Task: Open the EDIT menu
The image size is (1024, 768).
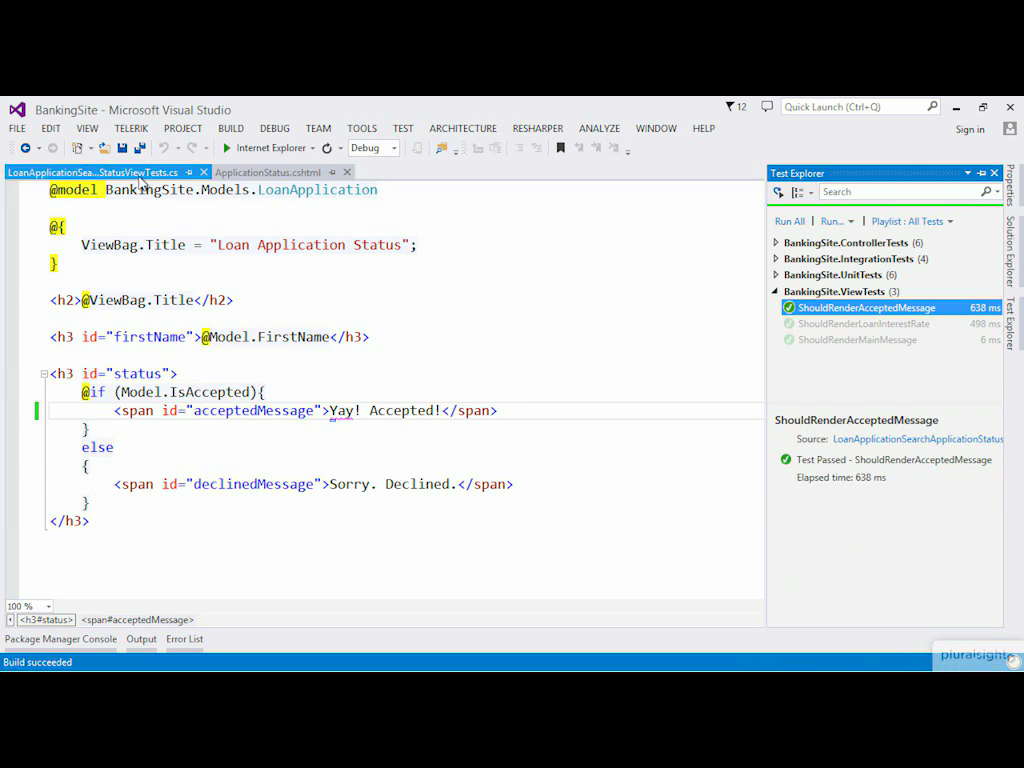Action: 51,129
